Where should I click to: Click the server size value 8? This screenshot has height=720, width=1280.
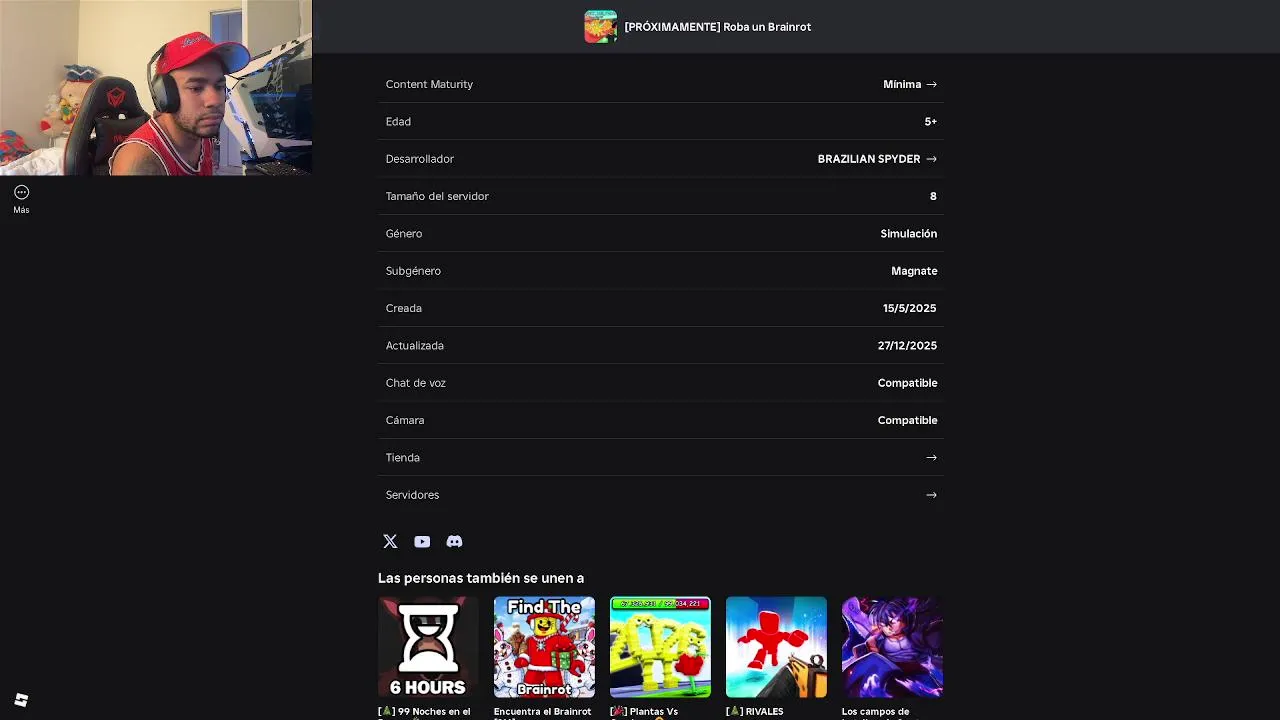933,196
